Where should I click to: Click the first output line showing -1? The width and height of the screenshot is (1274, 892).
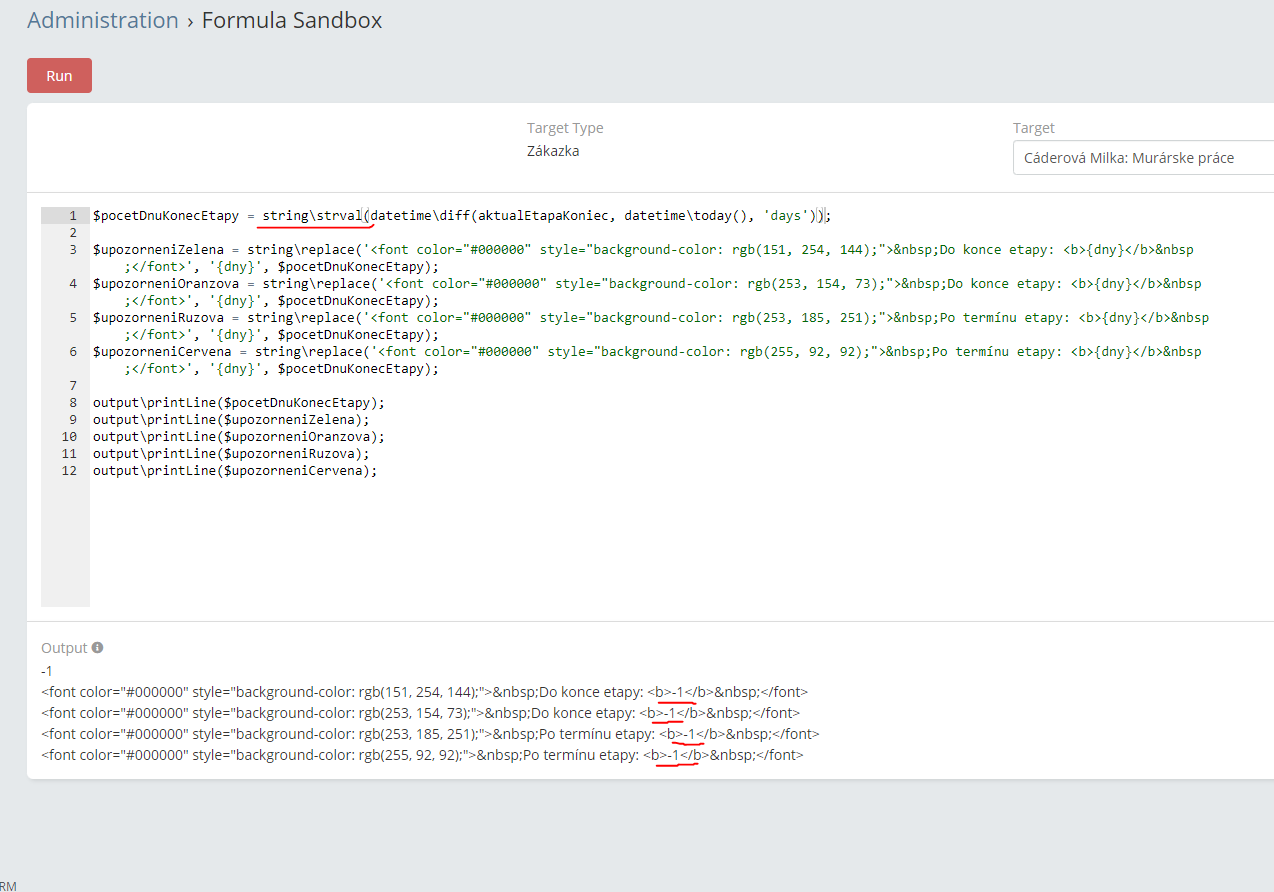point(47,670)
